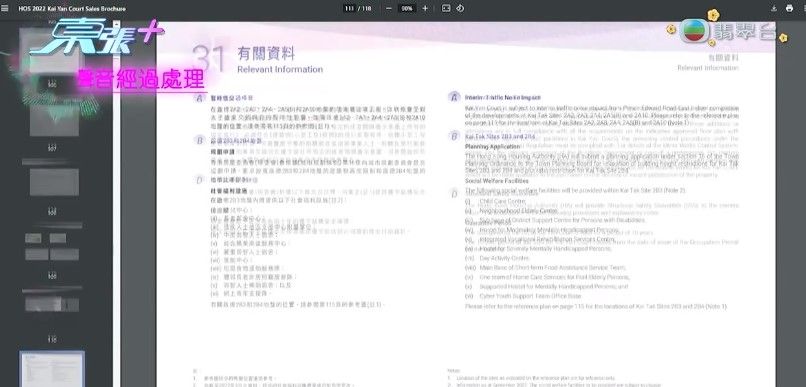Image resolution: width=806 pixels, height=387 pixels.
Task: Click the HOS 2022 Kai Yan Court title
Action: pyautogui.click(x=72, y=9)
